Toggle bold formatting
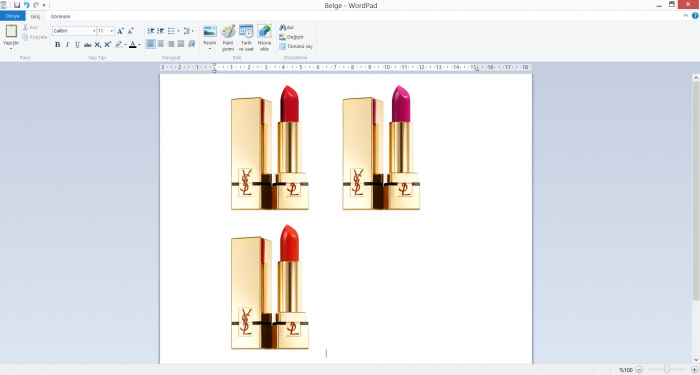 tap(58, 44)
